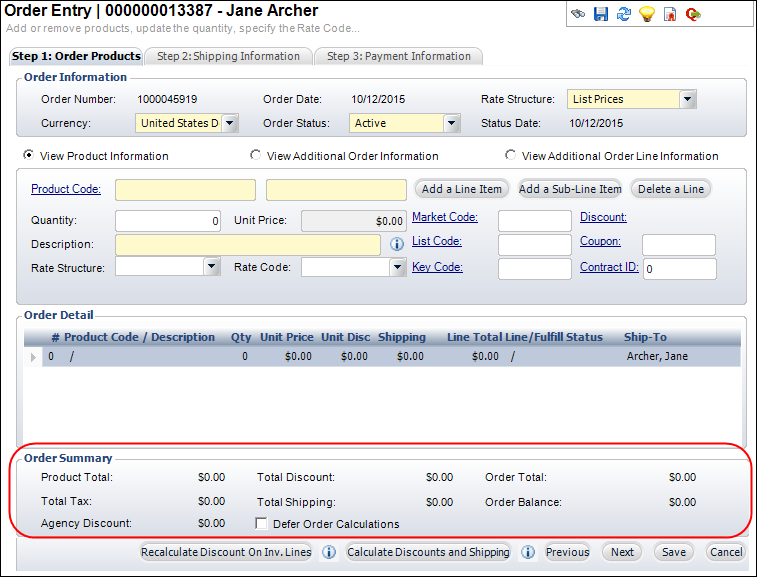
Task: Open the Product Code link
Action: pyautogui.click(x=66, y=189)
